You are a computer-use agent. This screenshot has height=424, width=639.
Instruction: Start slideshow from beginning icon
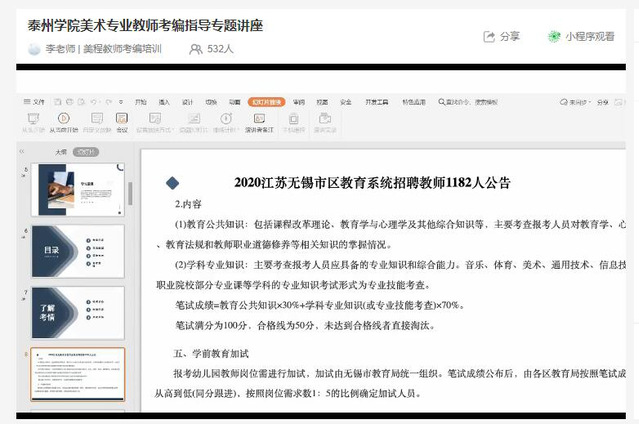click(x=31, y=120)
